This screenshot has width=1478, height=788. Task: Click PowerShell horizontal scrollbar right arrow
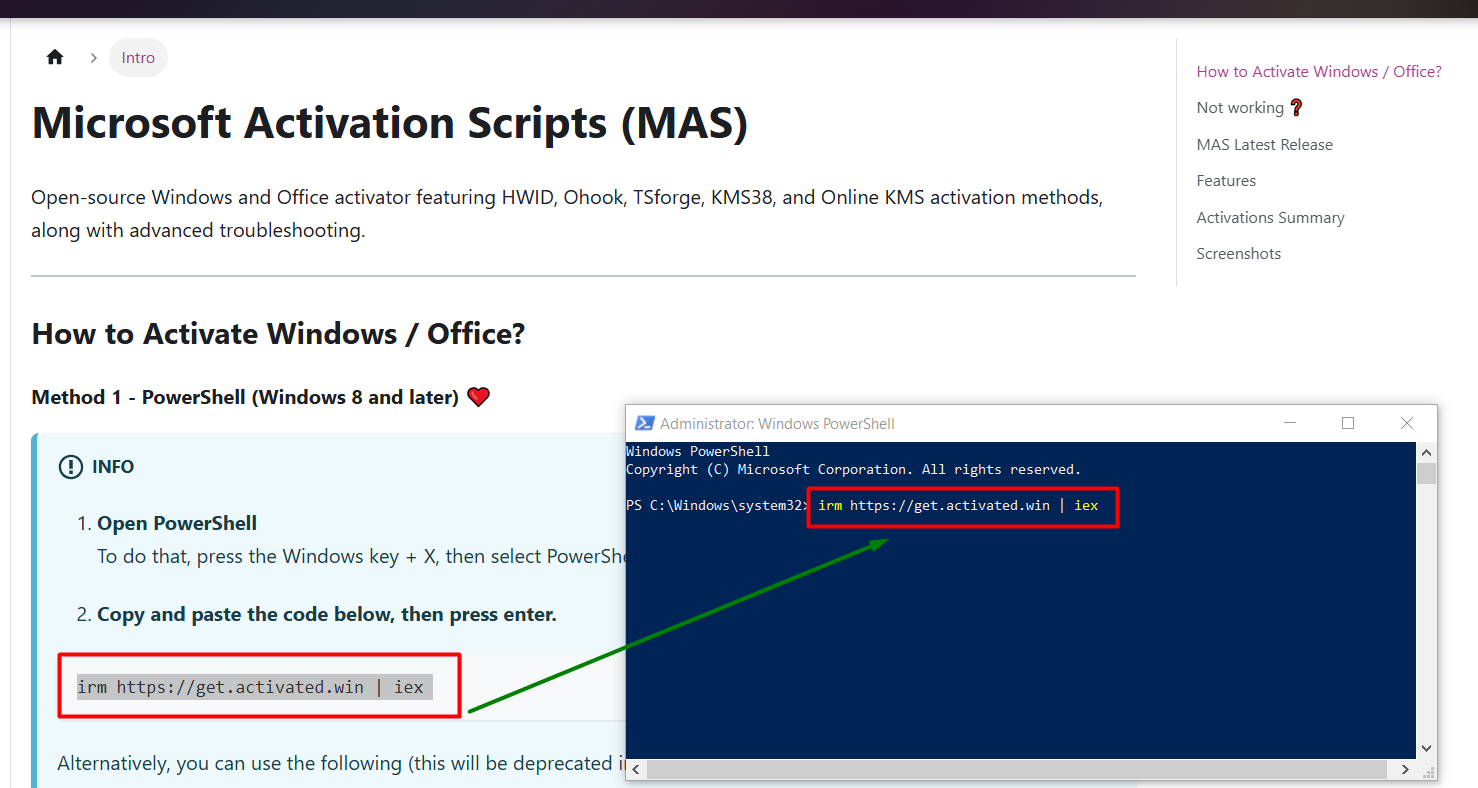tap(1405, 769)
